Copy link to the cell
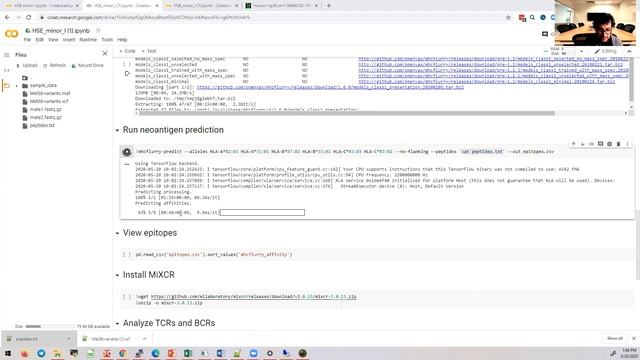 click(591, 144)
